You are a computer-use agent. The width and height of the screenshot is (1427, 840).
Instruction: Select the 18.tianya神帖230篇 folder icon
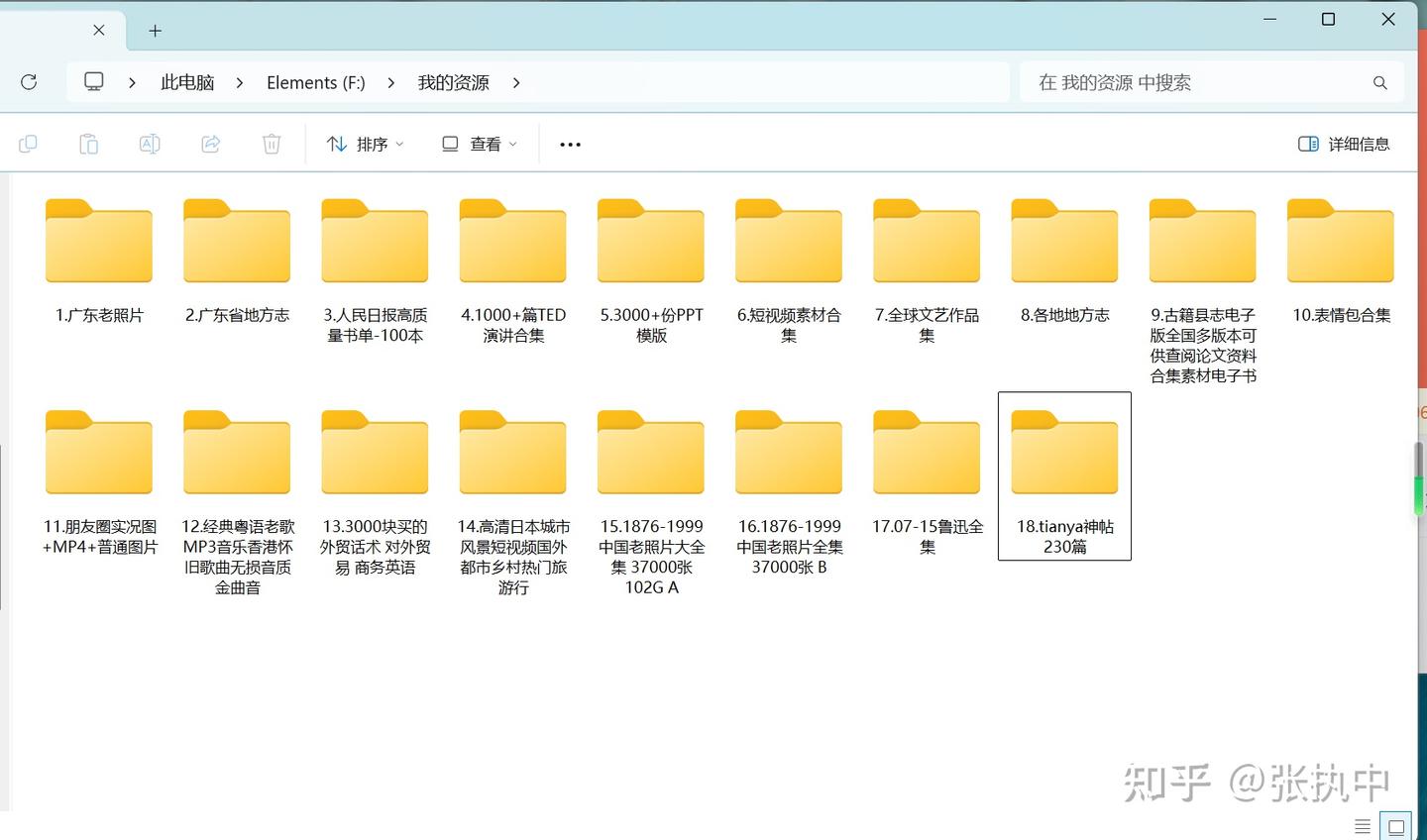click(x=1064, y=453)
